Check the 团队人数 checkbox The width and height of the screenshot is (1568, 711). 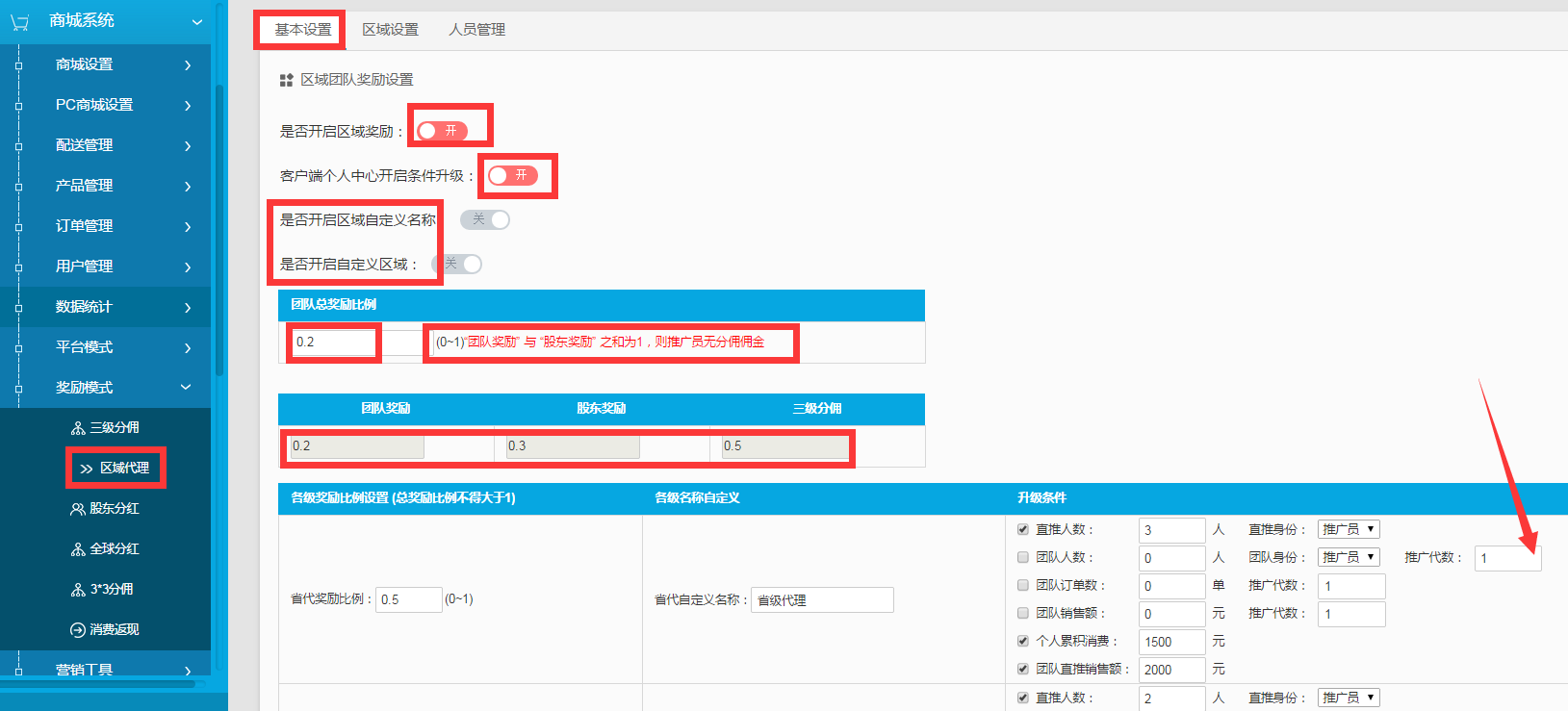tap(1023, 557)
